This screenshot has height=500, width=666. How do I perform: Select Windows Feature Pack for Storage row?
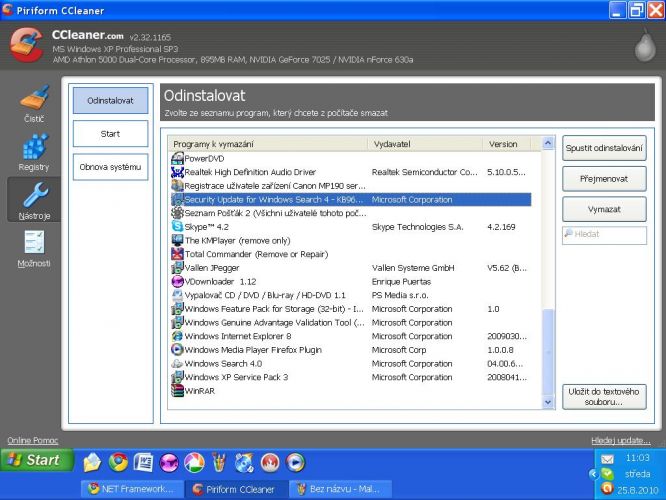tap(351, 309)
